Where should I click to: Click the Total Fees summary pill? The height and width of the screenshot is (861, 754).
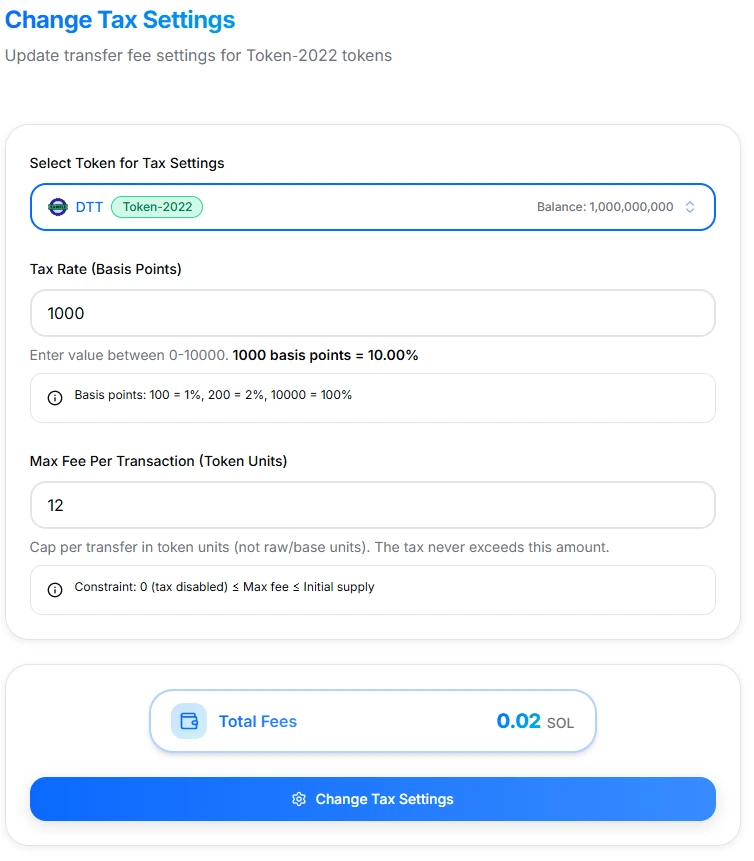tap(372, 720)
